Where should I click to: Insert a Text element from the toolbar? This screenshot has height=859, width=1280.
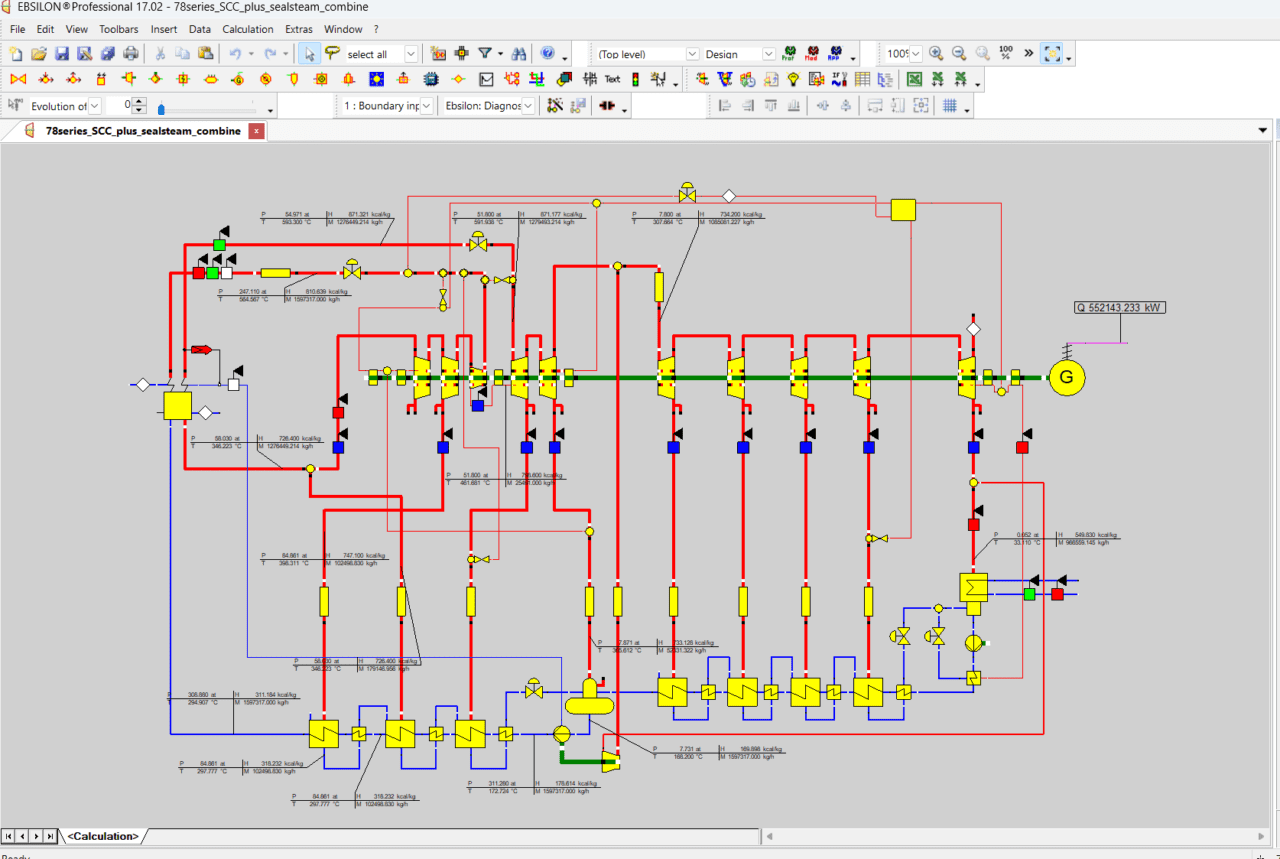[612, 79]
